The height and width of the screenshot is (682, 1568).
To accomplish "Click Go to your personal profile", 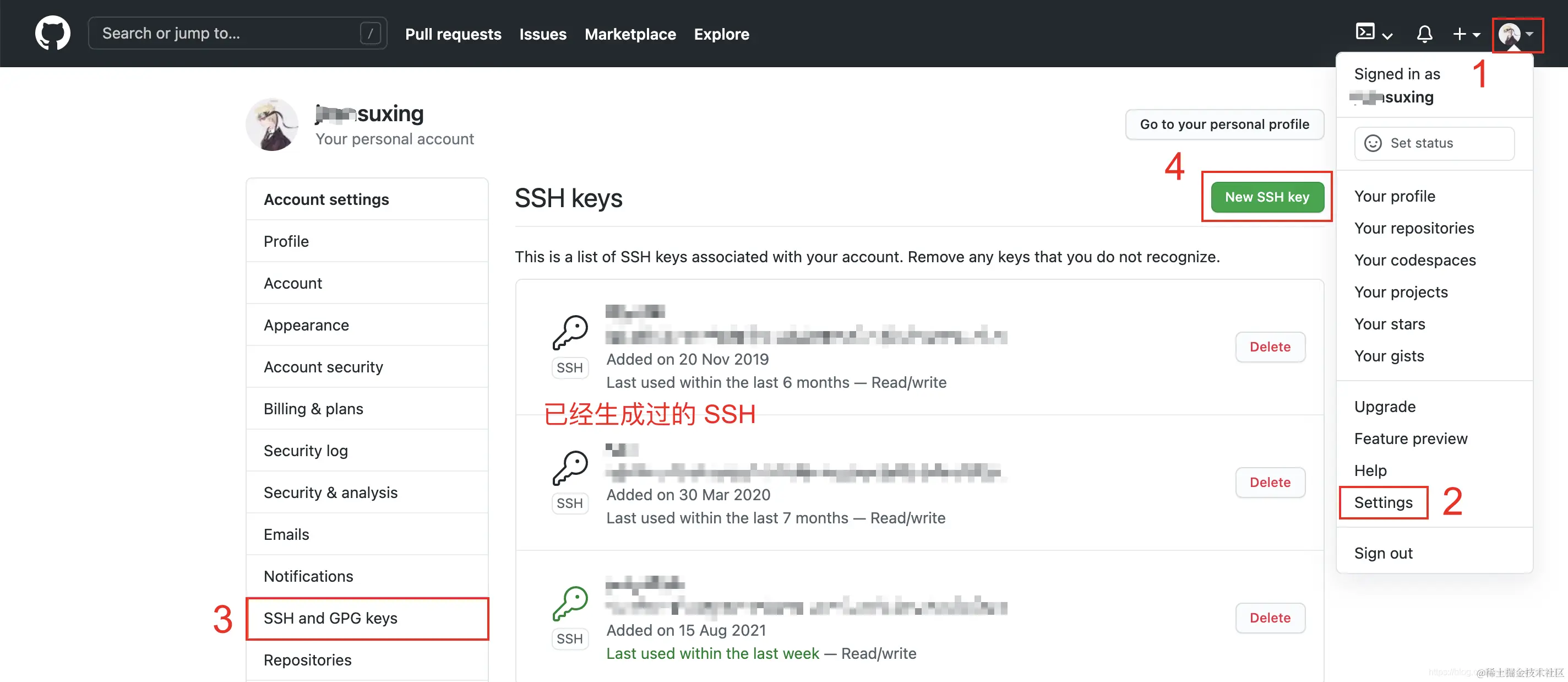I will [1224, 124].
